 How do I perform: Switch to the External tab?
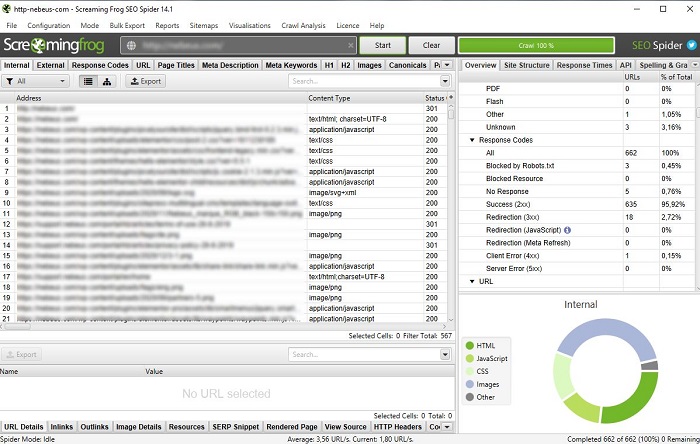click(x=50, y=65)
